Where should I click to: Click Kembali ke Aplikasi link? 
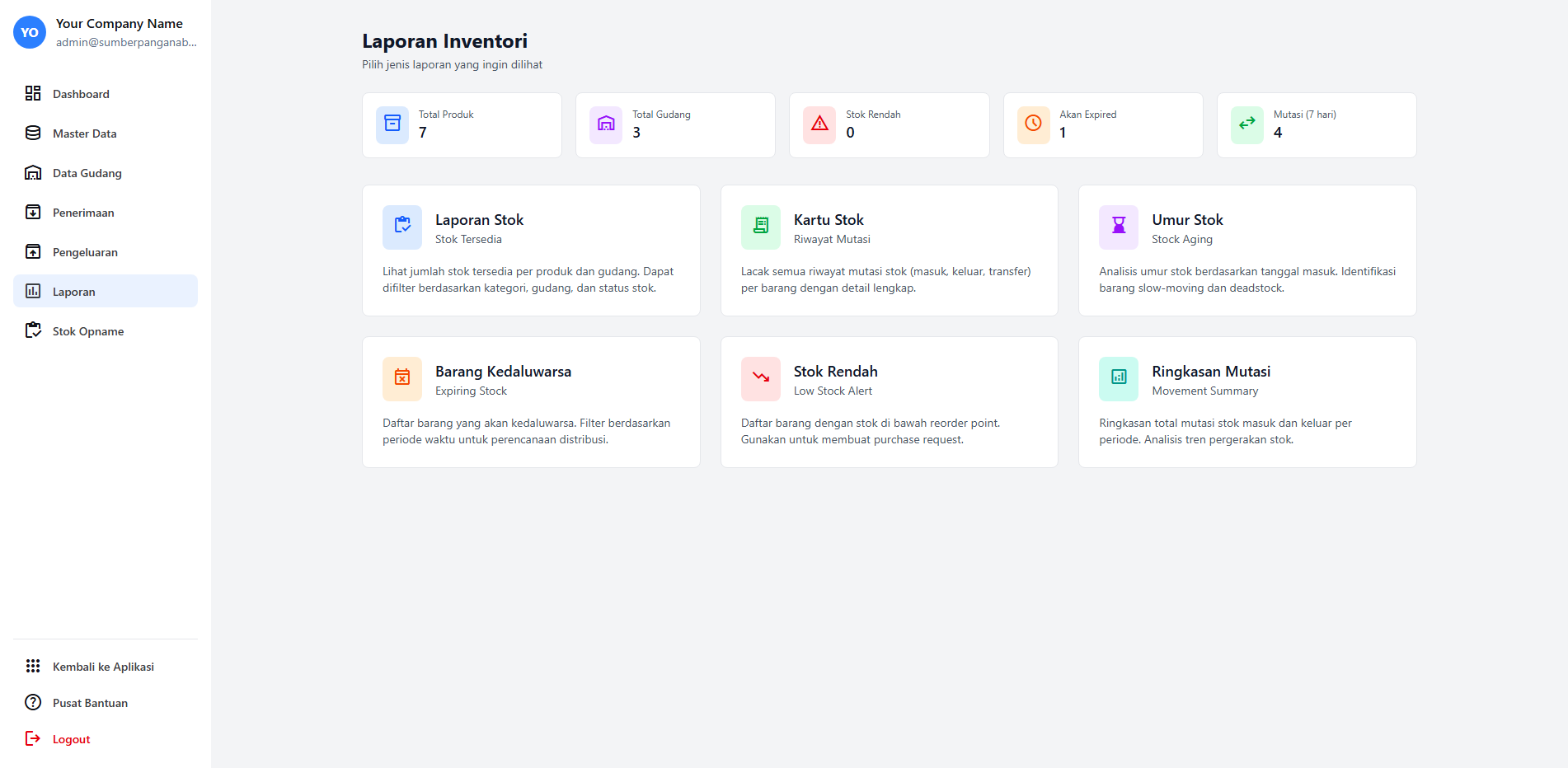[103, 667]
